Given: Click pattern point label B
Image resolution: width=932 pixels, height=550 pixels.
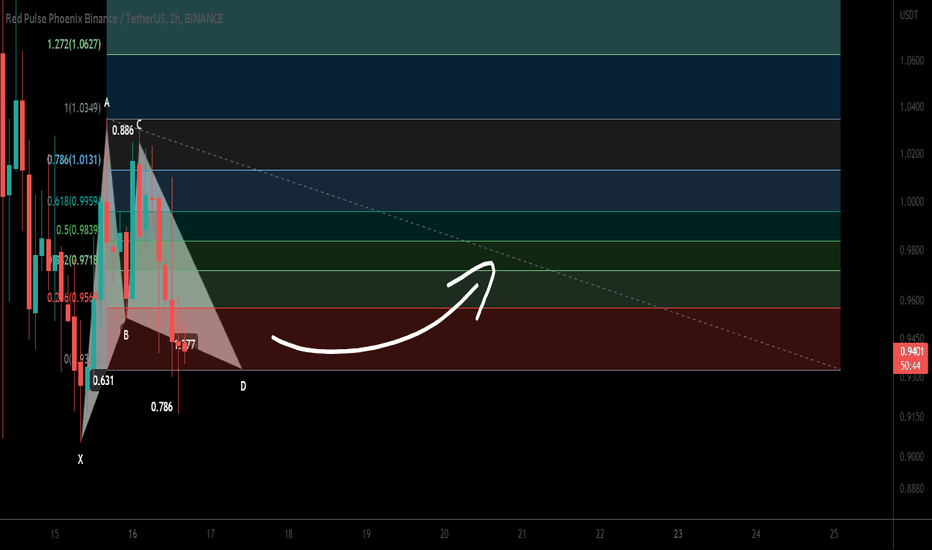Looking at the screenshot, I should point(126,335).
